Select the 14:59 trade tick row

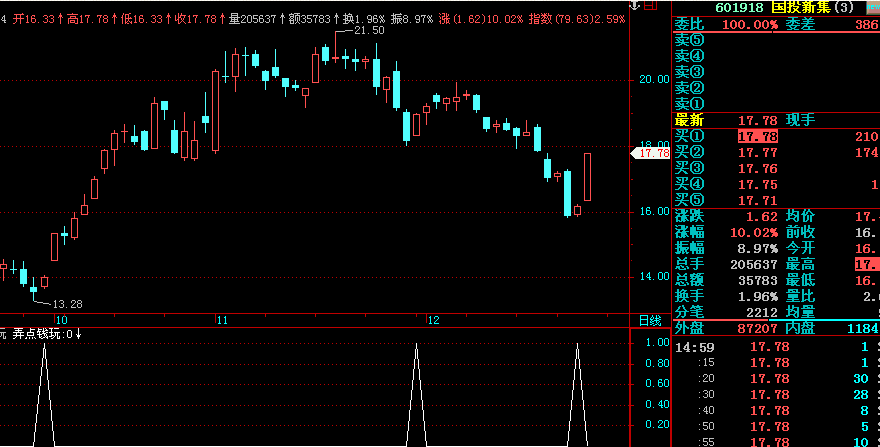coord(775,347)
